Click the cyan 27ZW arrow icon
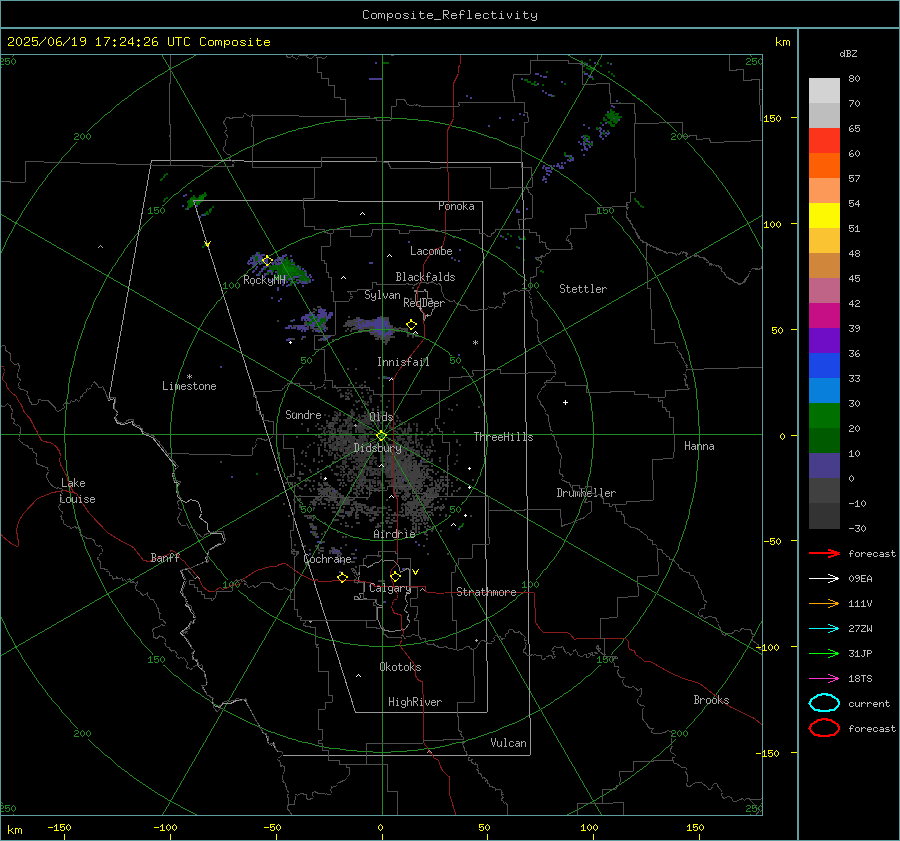Viewport: 900px width, 841px height. coord(824,629)
